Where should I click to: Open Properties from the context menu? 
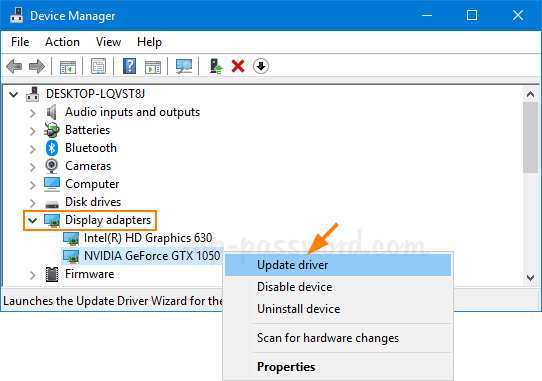coord(338,366)
